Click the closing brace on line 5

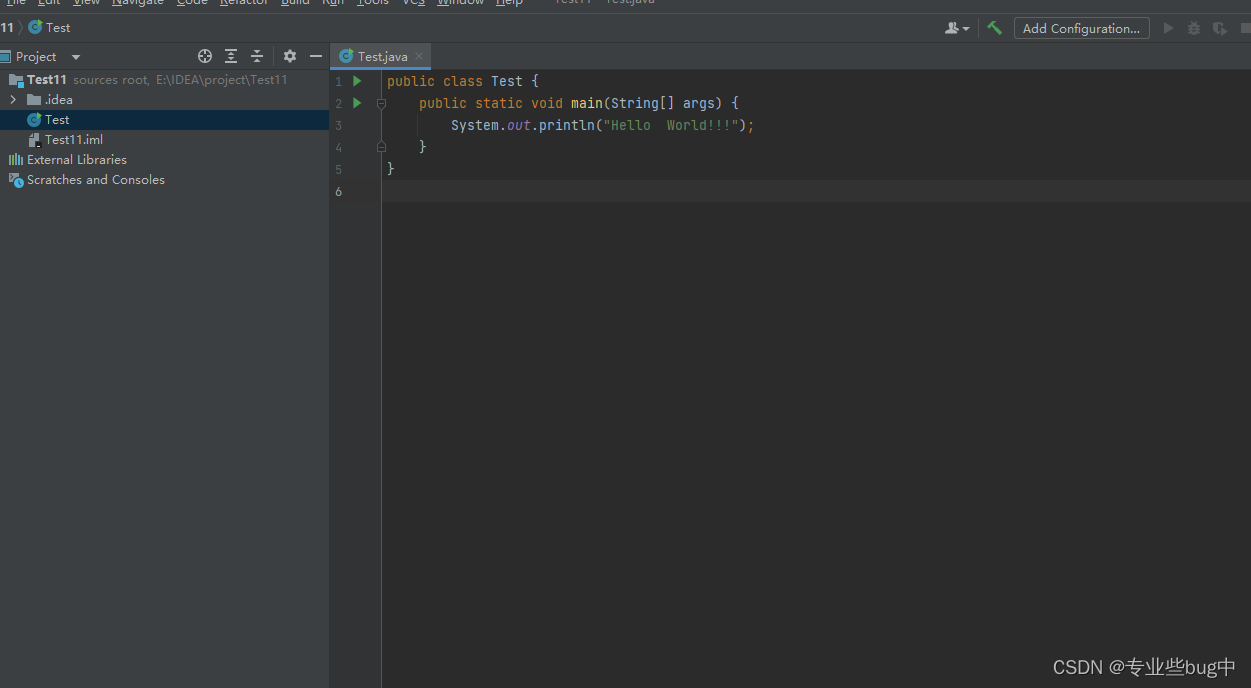[391, 170]
